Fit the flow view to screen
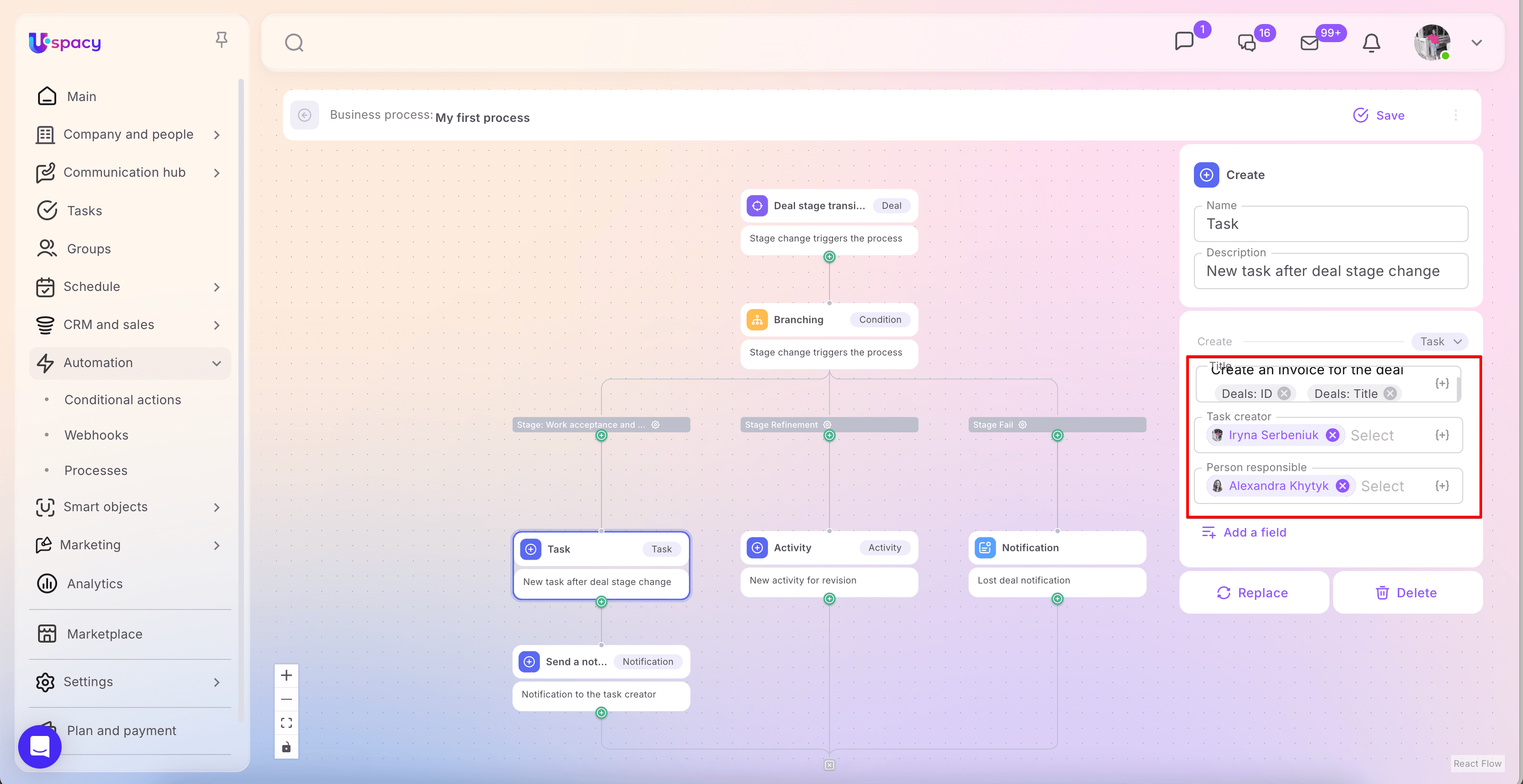Screen dimensions: 1523x784 tap(286, 722)
